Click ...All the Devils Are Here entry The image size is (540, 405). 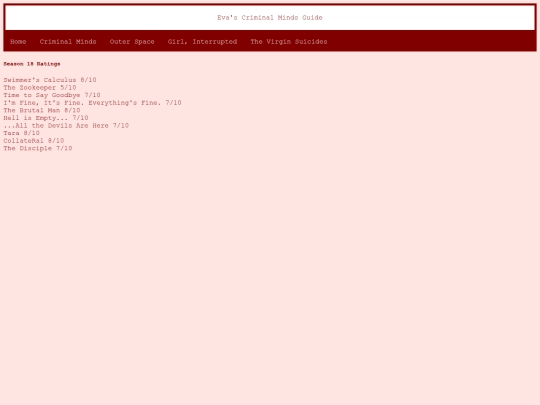(66, 125)
